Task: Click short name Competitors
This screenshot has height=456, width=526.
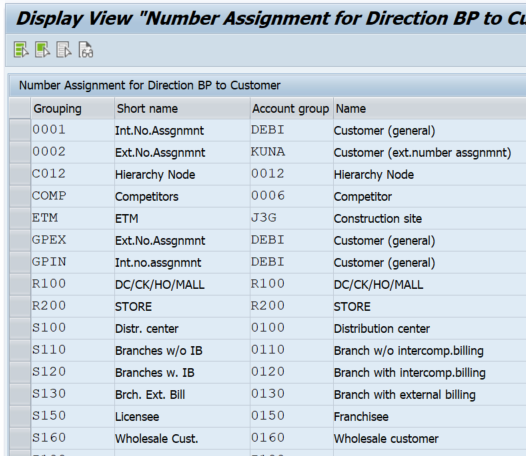Action: click(x=182, y=196)
